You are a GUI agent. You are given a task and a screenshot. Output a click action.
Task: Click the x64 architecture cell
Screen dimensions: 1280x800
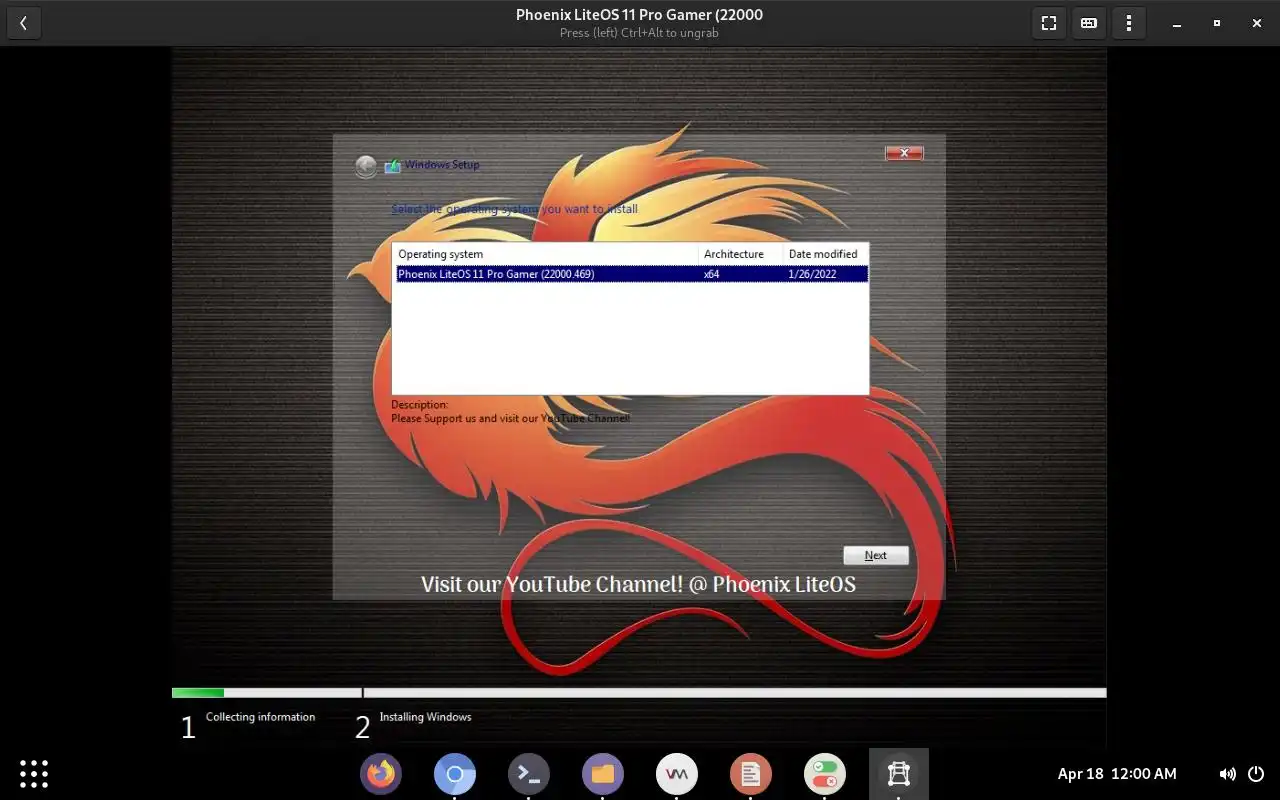point(711,274)
